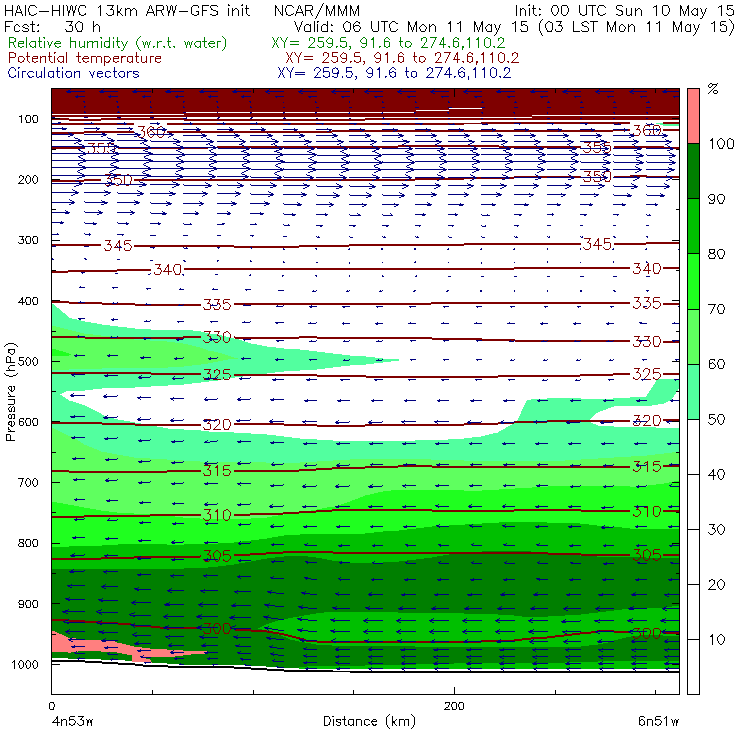
Task: Click the green XY coordinates line
Action: pos(388,43)
